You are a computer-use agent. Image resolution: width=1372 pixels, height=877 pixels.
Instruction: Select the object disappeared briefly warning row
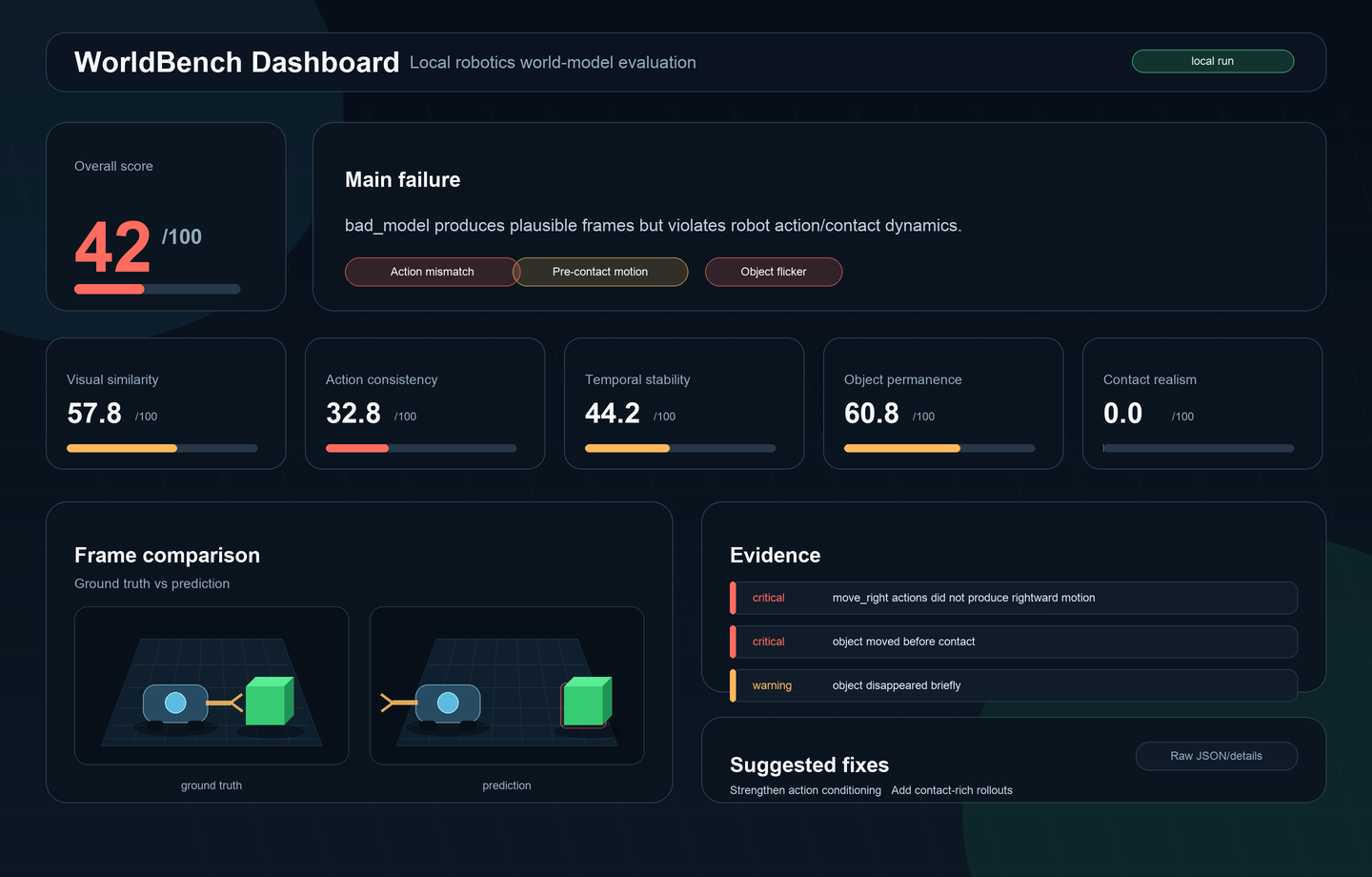(x=1014, y=685)
